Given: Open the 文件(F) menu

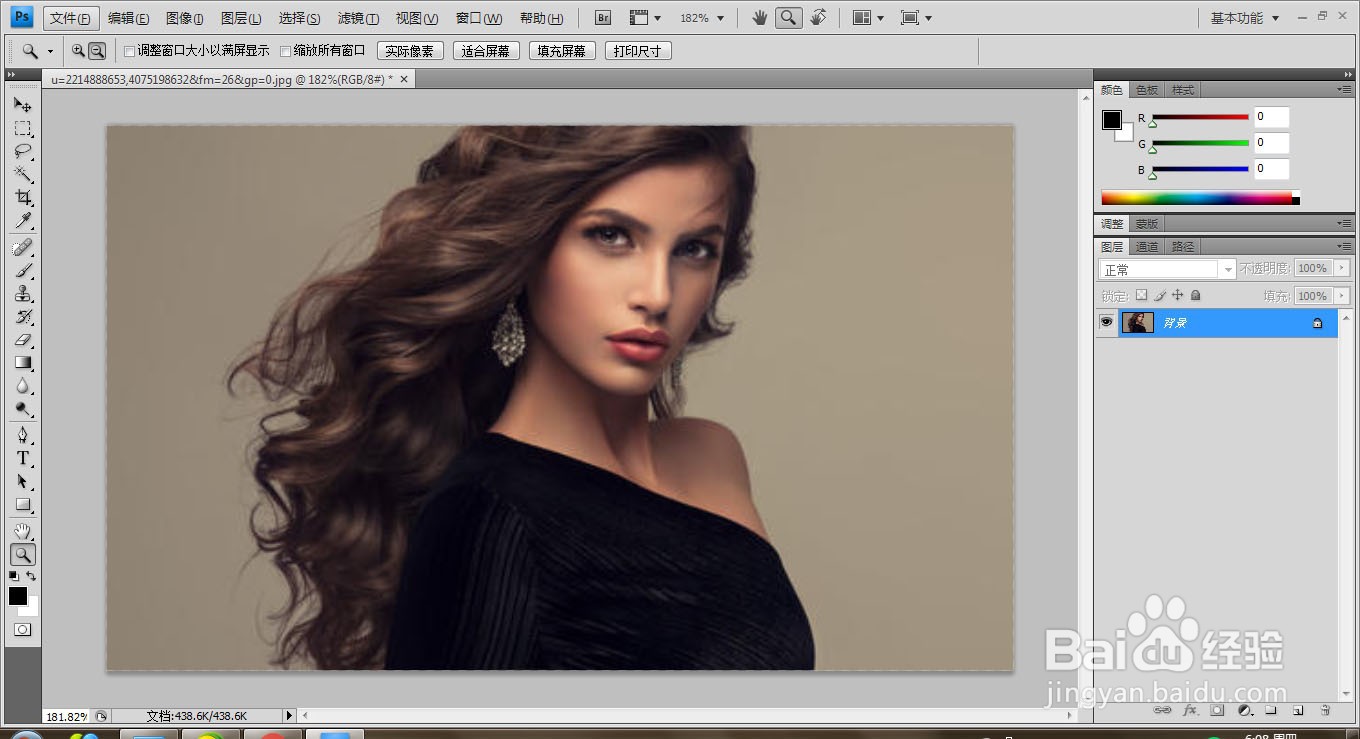Looking at the screenshot, I should 70,18.
